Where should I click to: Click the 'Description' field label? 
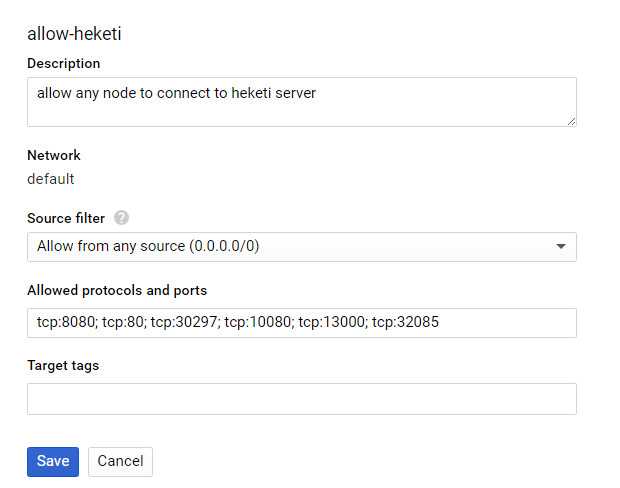click(x=64, y=64)
